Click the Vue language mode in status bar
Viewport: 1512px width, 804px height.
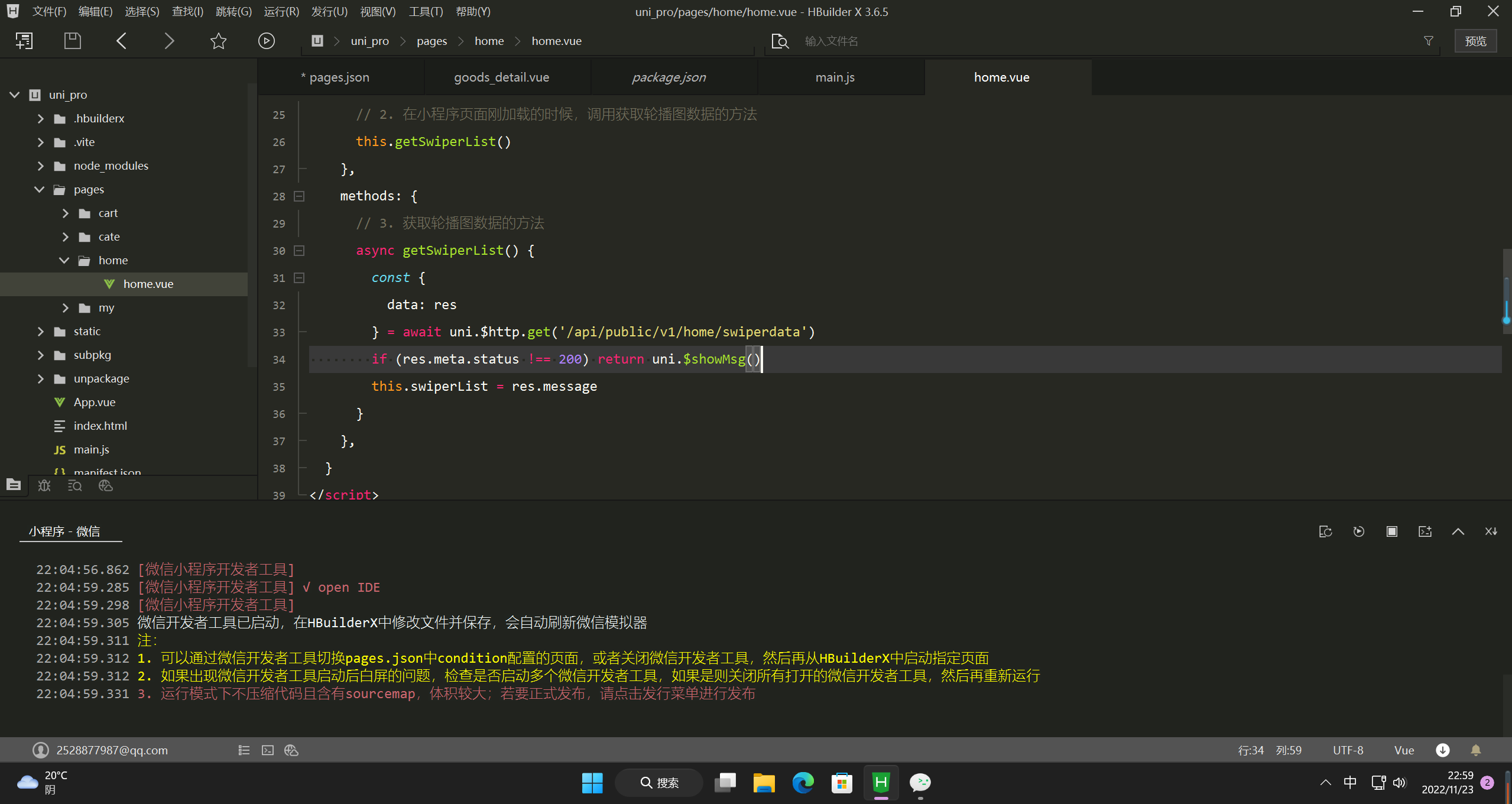(x=1404, y=750)
